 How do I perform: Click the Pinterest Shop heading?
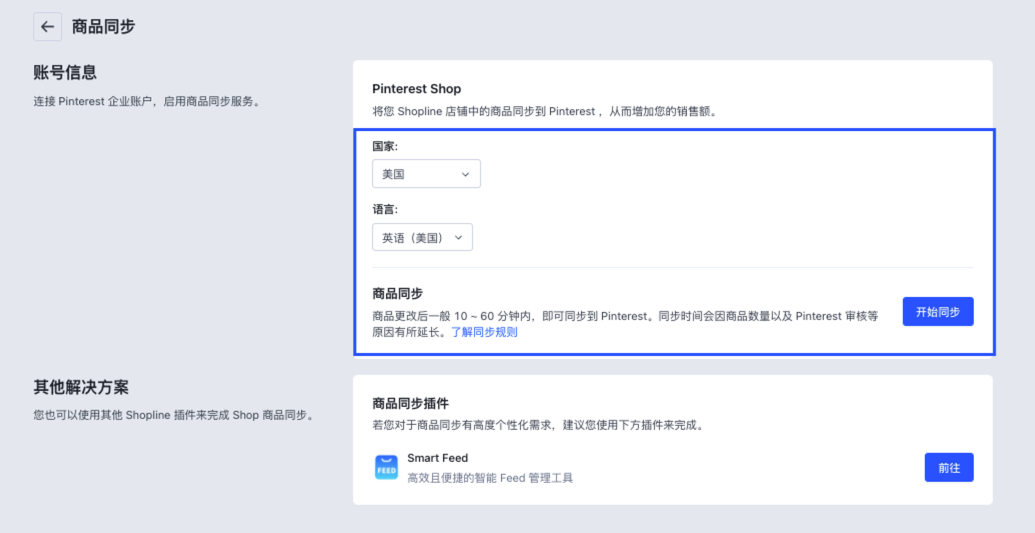[417, 89]
